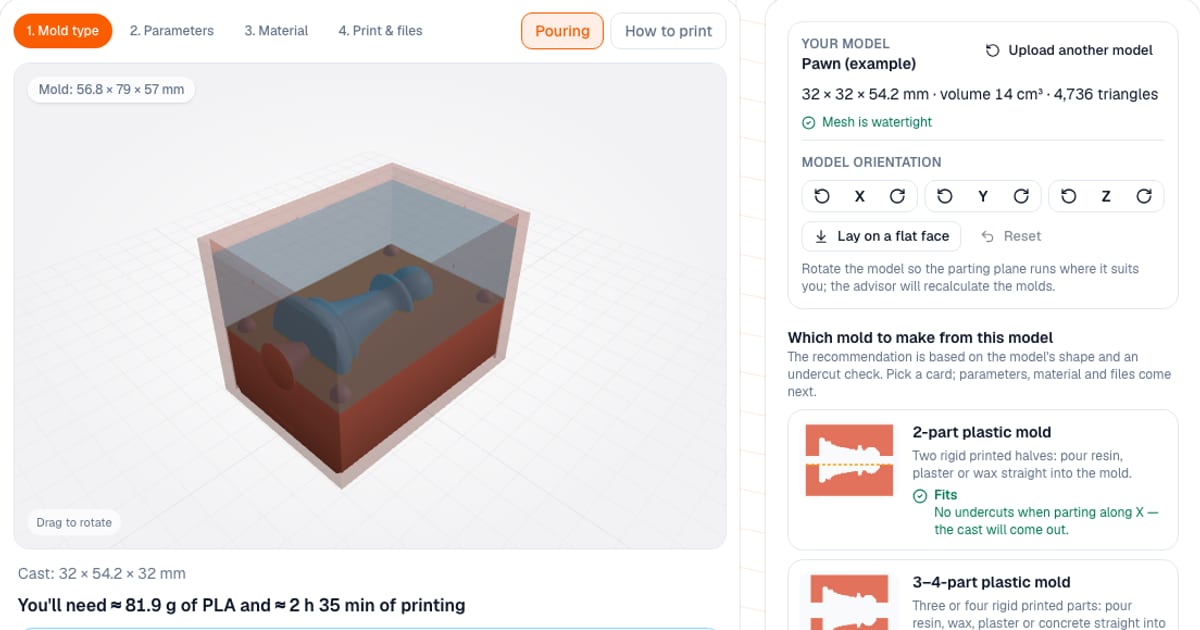Viewport: 1200px width, 630px height.
Task: Rotate model counter-clockwise around X axis
Action: point(822,196)
